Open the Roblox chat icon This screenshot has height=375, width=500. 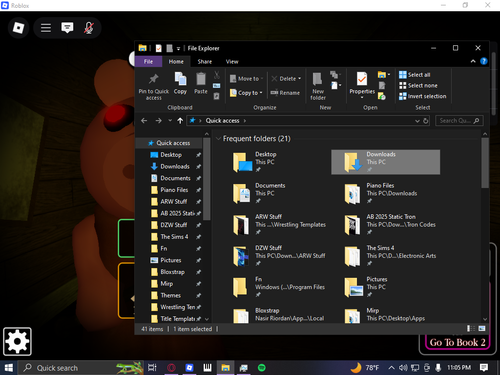tap(67, 28)
